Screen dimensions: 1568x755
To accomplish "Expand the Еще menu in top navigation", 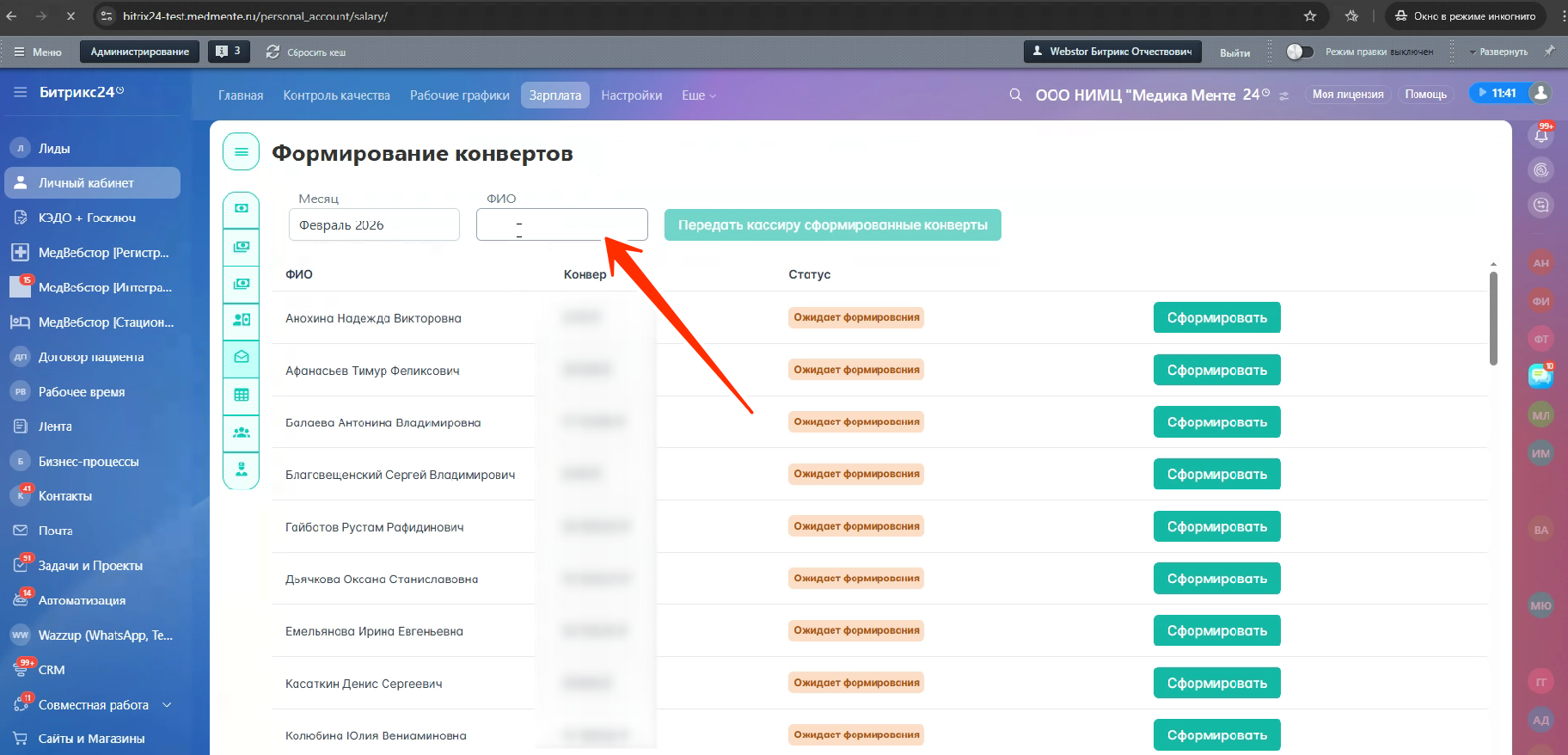I will pos(698,95).
